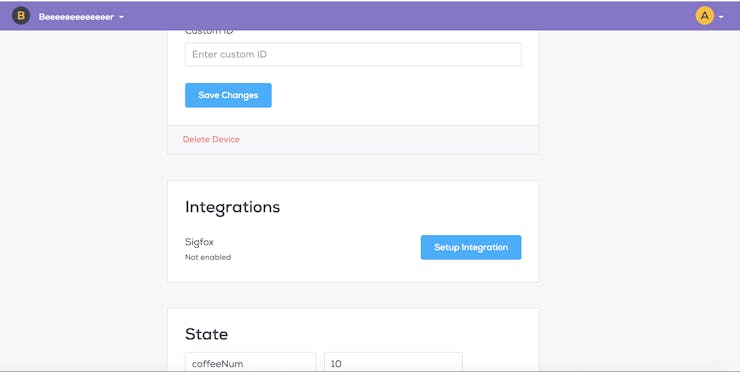Click the partially hidden Custom ID label
740x372 pixels.
[209, 32]
